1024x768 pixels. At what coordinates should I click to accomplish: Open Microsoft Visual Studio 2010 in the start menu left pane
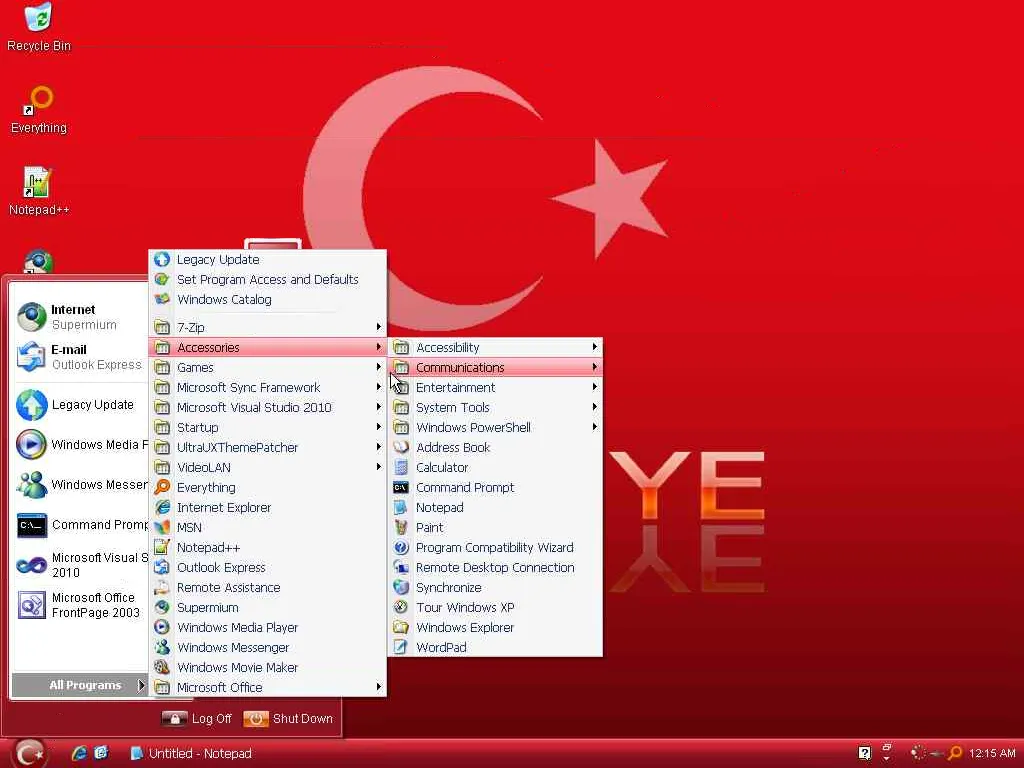point(81,565)
